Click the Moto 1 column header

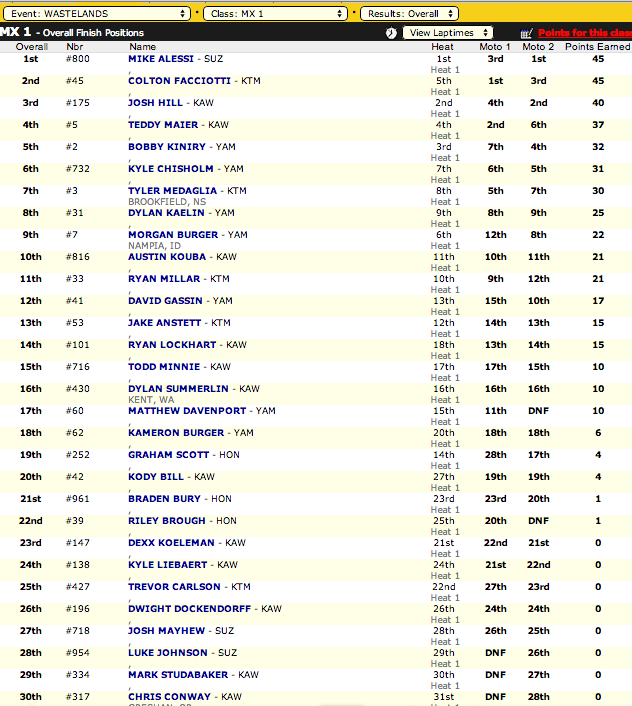pyautogui.click(x=494, y=47)
